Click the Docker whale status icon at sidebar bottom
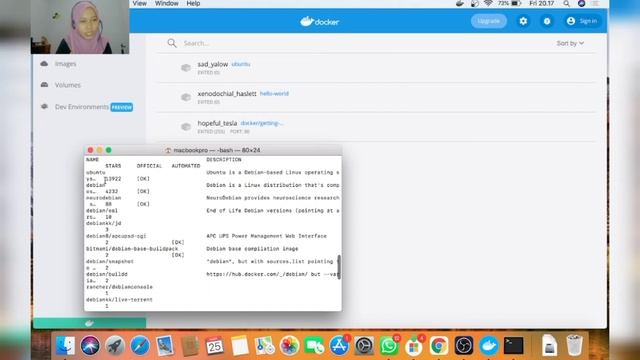The height and width of the screenshot is (360, 640). click(x=89, y=323)
